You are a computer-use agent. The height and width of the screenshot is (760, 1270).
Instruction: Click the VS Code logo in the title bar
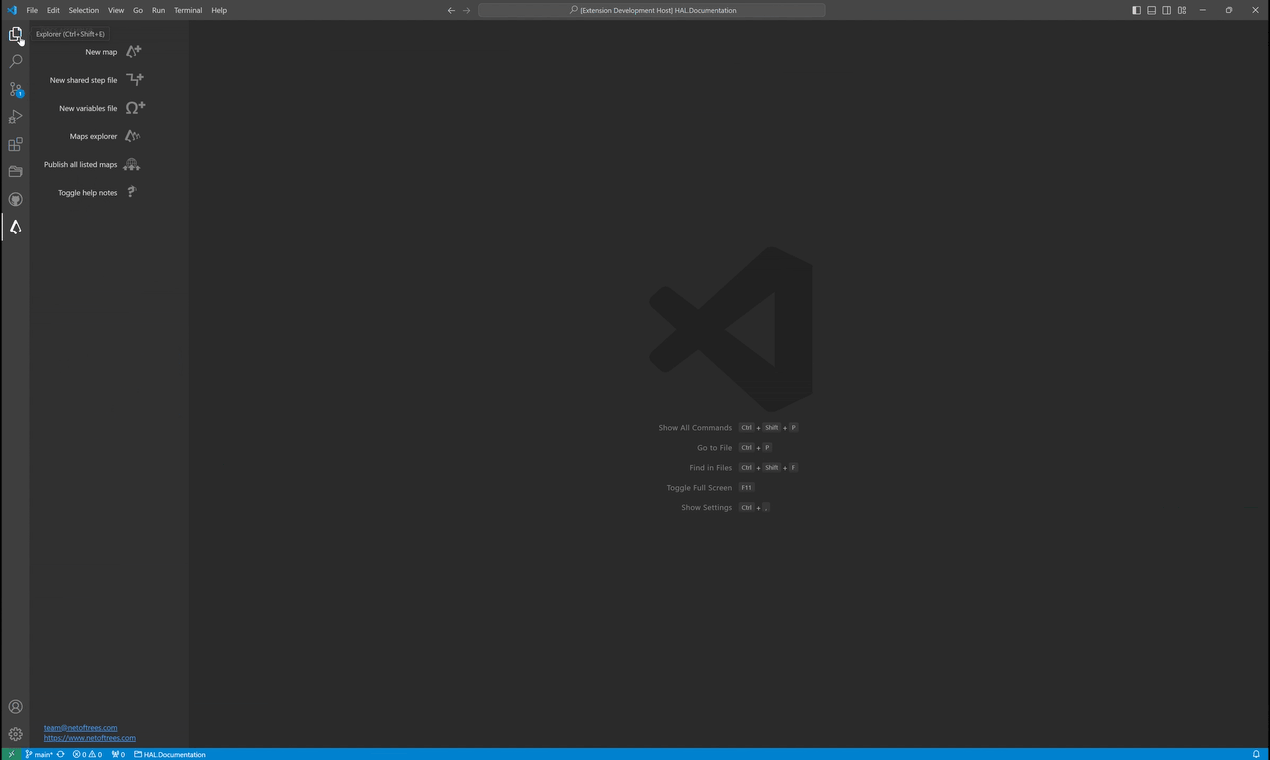pos(11,10)
